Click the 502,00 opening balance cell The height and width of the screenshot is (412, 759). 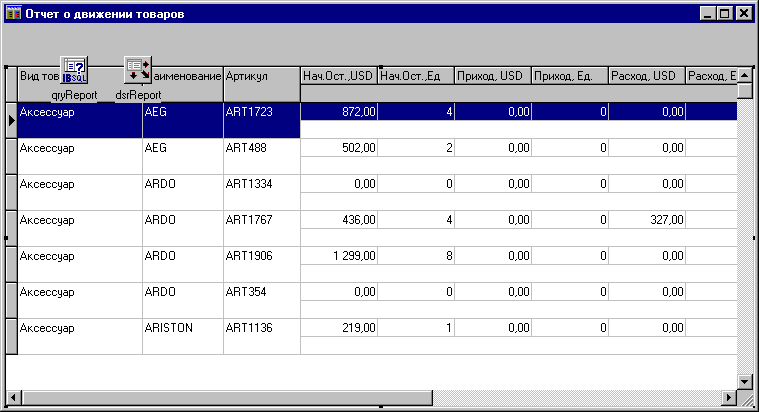click(339, 148)
